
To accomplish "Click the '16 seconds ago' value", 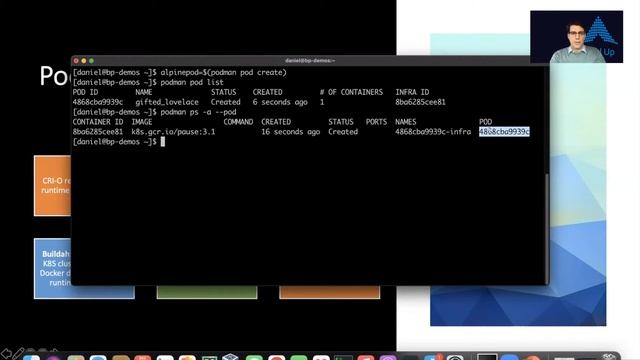I will coord(291,132).
